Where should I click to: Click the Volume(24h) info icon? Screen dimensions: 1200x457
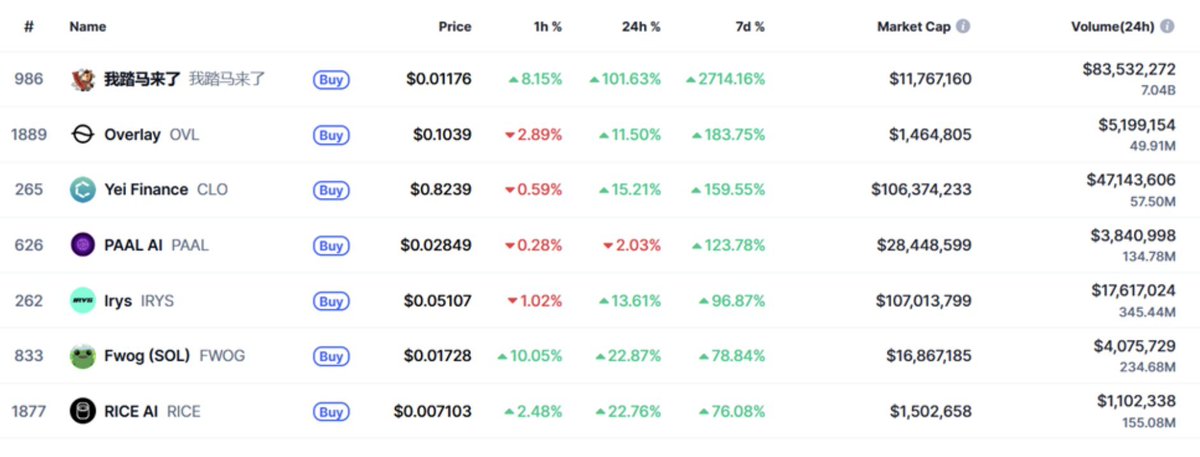1167,27
